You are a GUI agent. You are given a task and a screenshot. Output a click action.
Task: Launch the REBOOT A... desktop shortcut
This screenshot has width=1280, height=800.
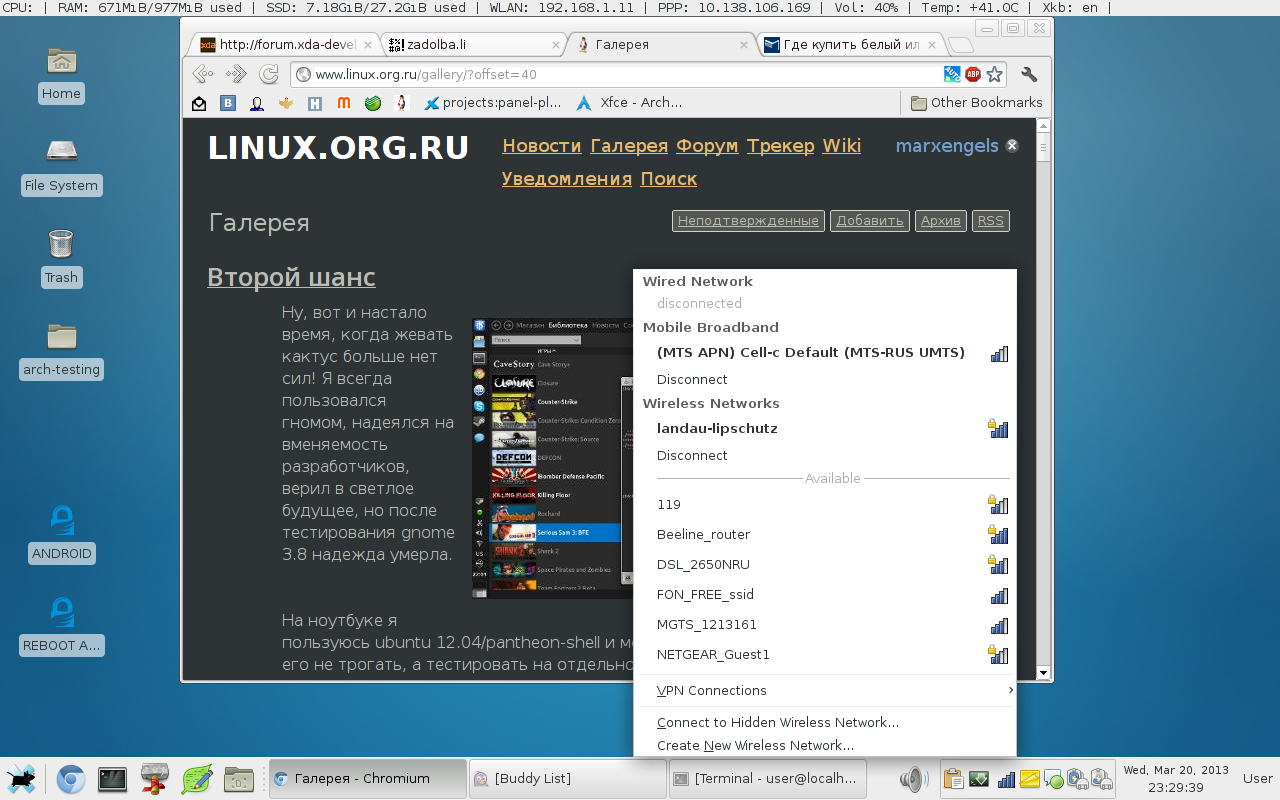tap(61, 627)
